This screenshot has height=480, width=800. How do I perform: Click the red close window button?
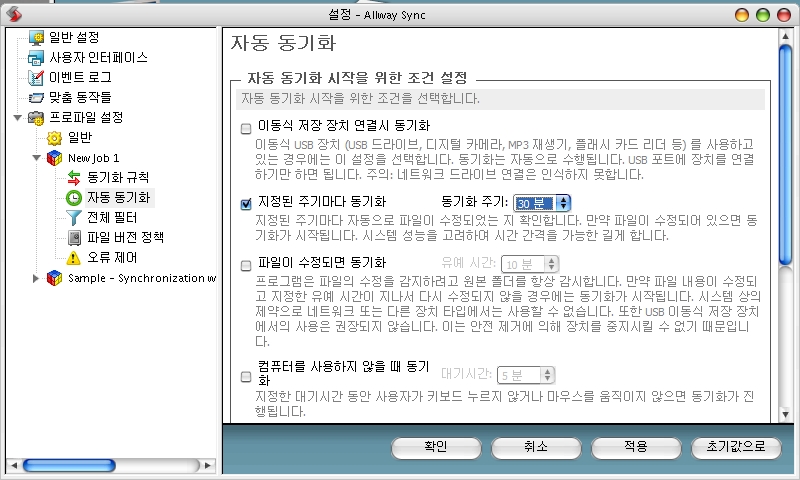784,15
